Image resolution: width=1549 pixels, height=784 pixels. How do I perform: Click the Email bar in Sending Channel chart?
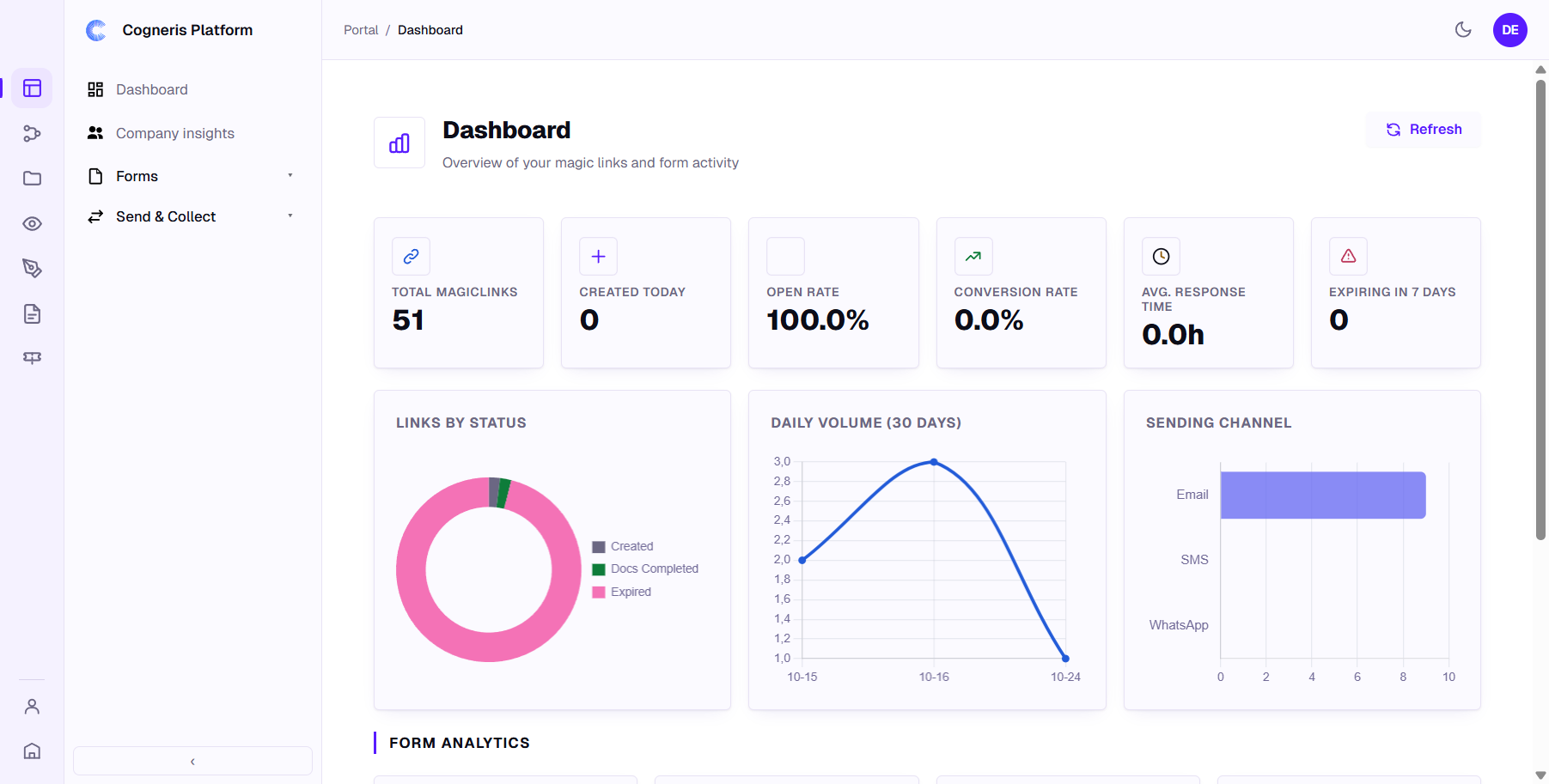(x=1323, y=495)
